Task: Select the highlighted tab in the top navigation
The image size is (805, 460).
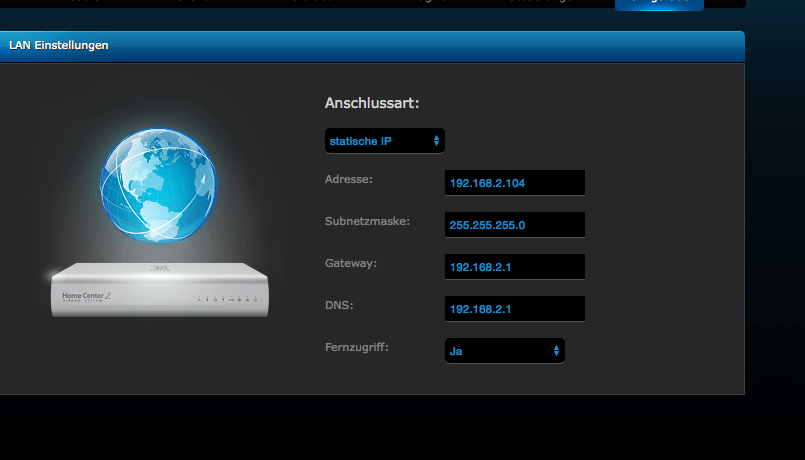Action: coord(659,4)
